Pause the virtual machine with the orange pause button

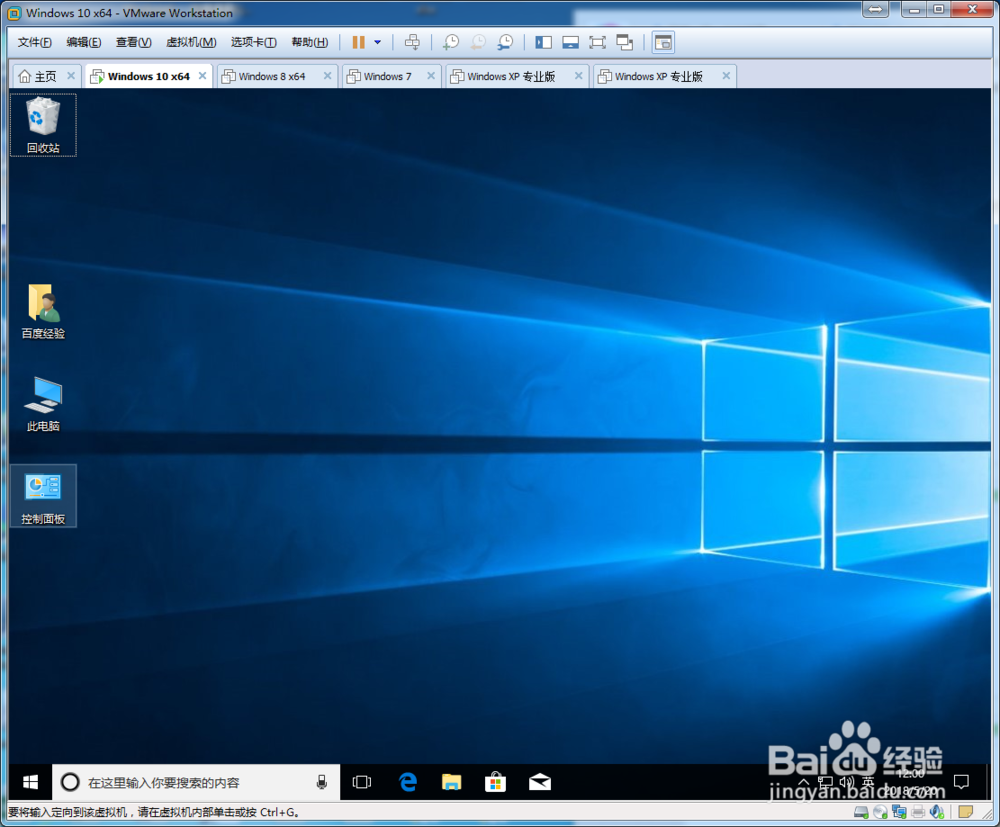pyautogui.click(x=358, y=42)
